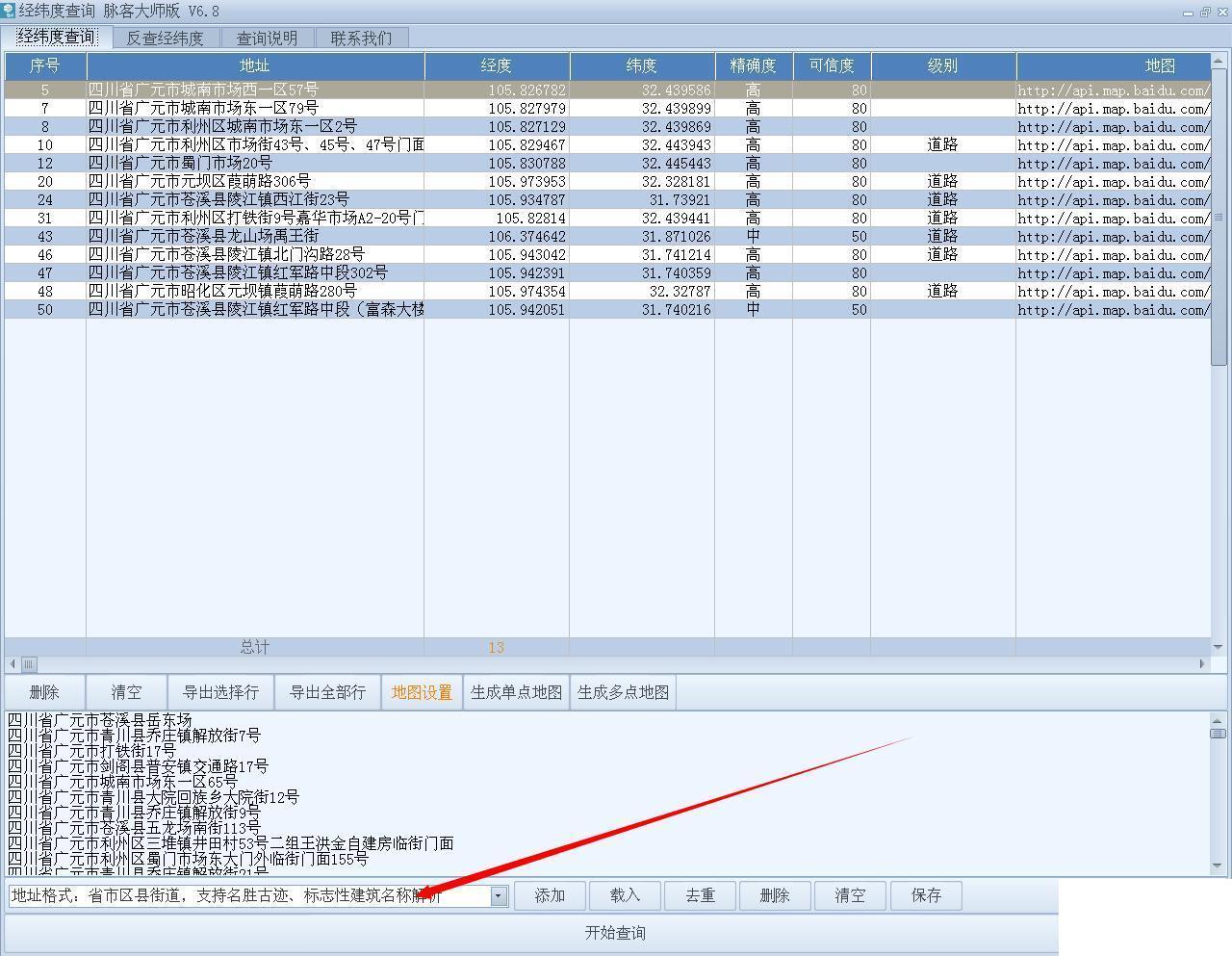The image size is (1232, 956).
Task: Click 清空 button next to 保存
Action: 850,895
